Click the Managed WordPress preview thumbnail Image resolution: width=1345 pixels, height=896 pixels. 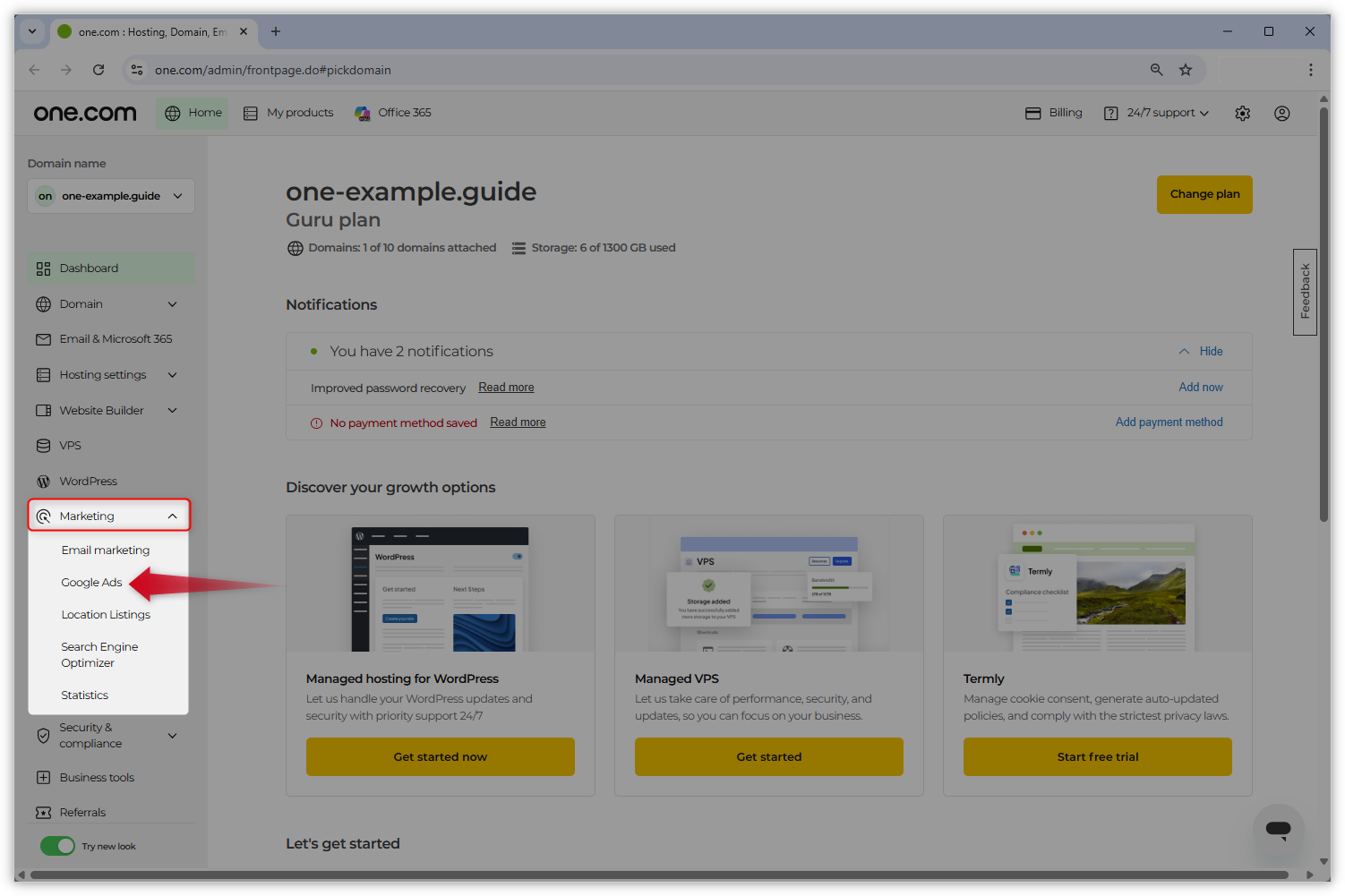pyautogui.click(x=440, y=588)
